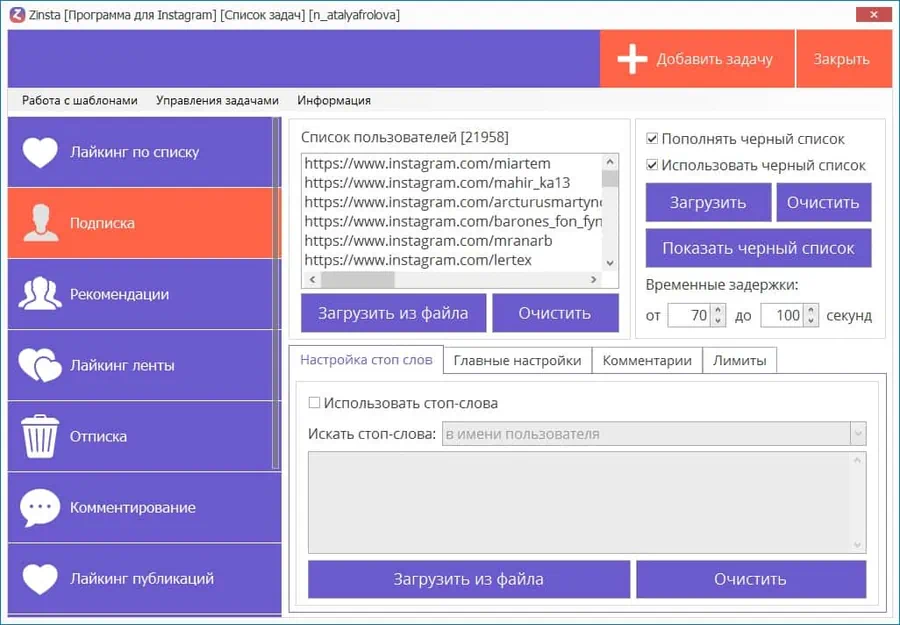Click Показать черный список button
Viewport: 900px width, 625px height.
758,248
